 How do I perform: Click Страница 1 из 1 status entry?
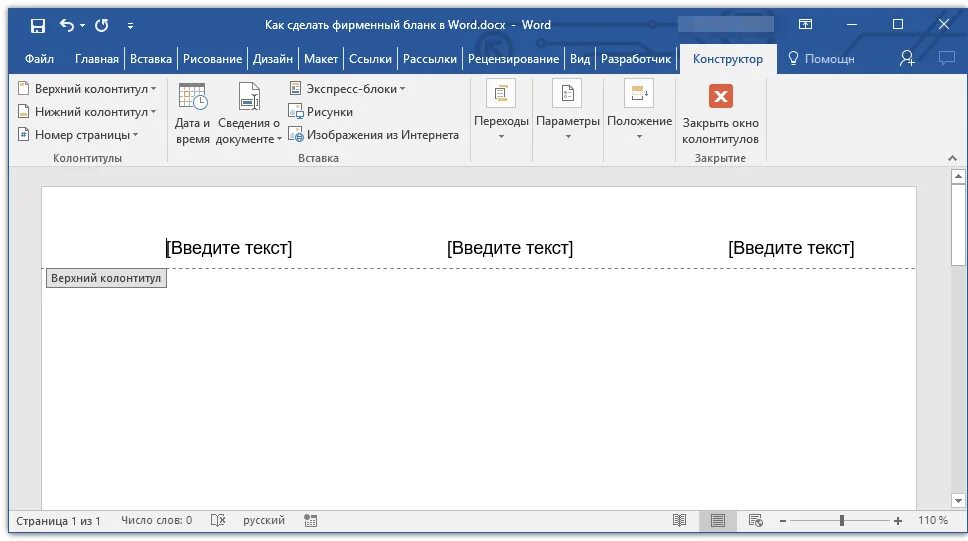(58, 521)
